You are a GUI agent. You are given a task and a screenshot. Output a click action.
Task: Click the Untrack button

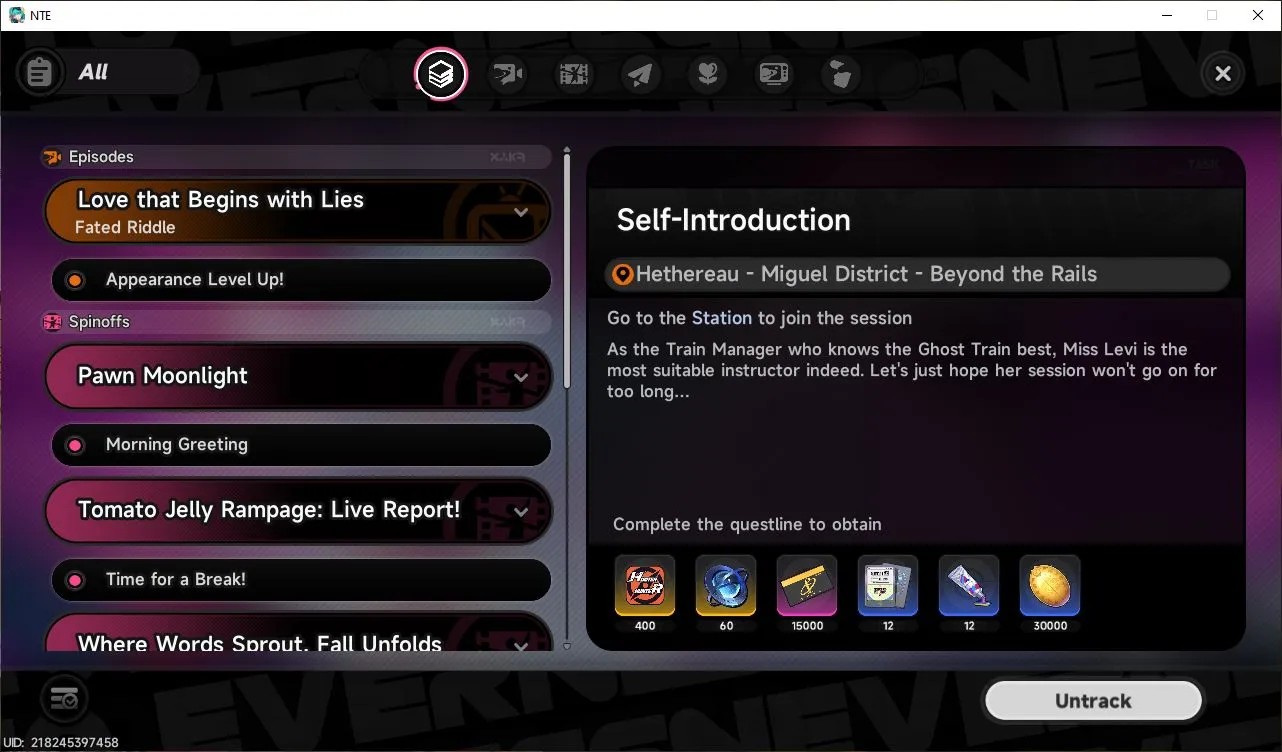[1093, 701]
